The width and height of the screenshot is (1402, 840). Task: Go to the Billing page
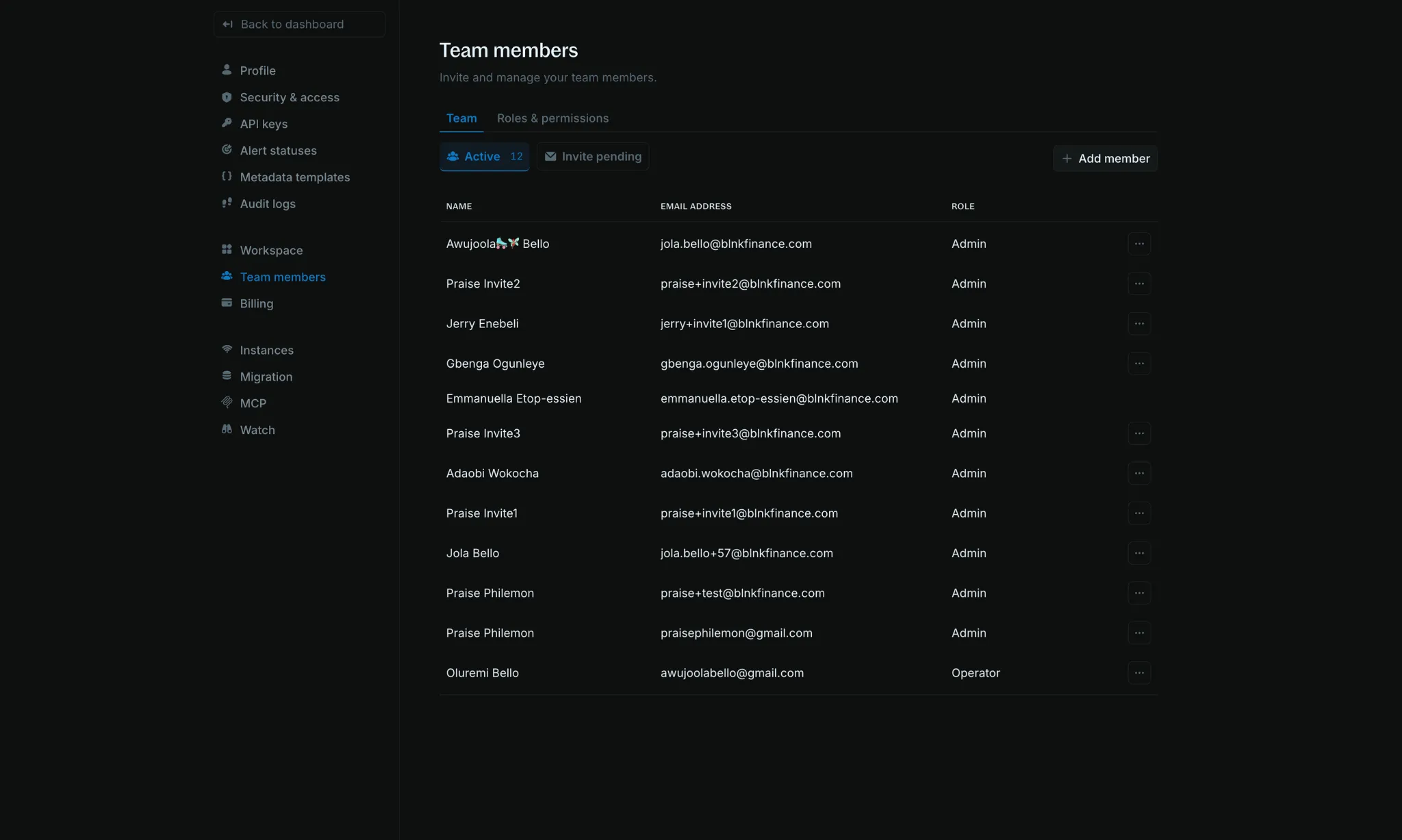257,303
